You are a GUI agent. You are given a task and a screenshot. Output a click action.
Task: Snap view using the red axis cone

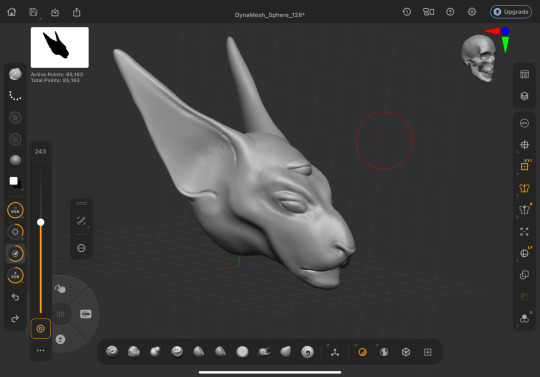[x=492, y=31]
